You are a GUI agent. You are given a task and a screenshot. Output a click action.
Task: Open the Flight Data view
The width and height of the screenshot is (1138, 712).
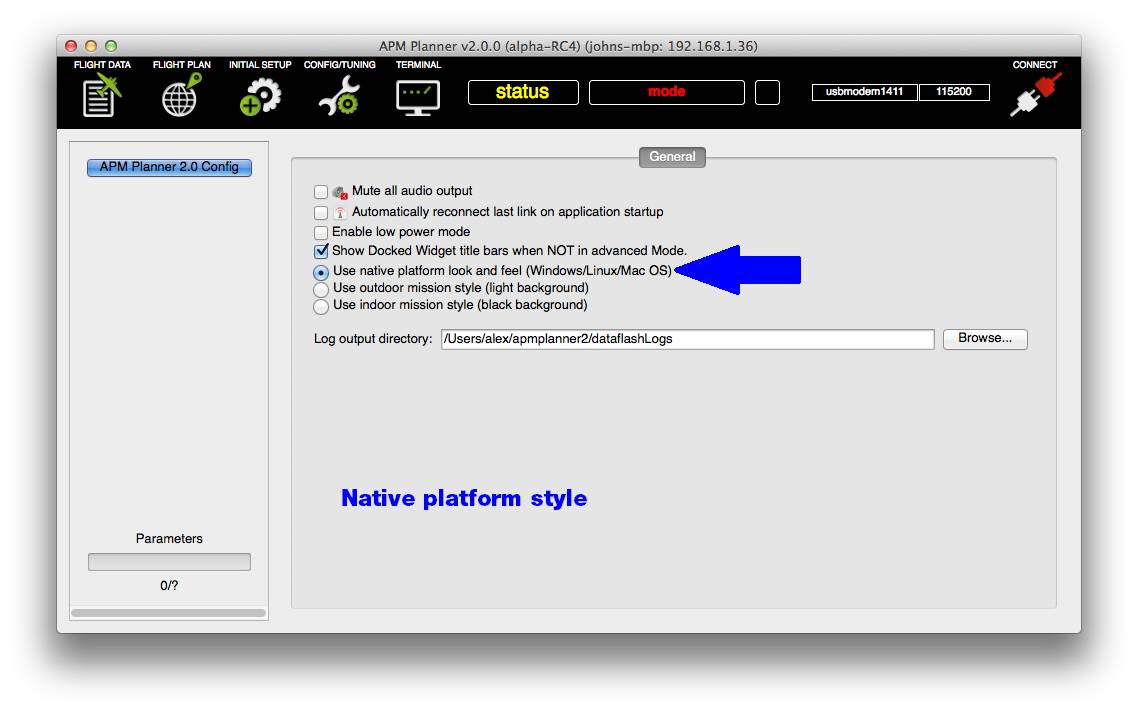coord(100,95)
